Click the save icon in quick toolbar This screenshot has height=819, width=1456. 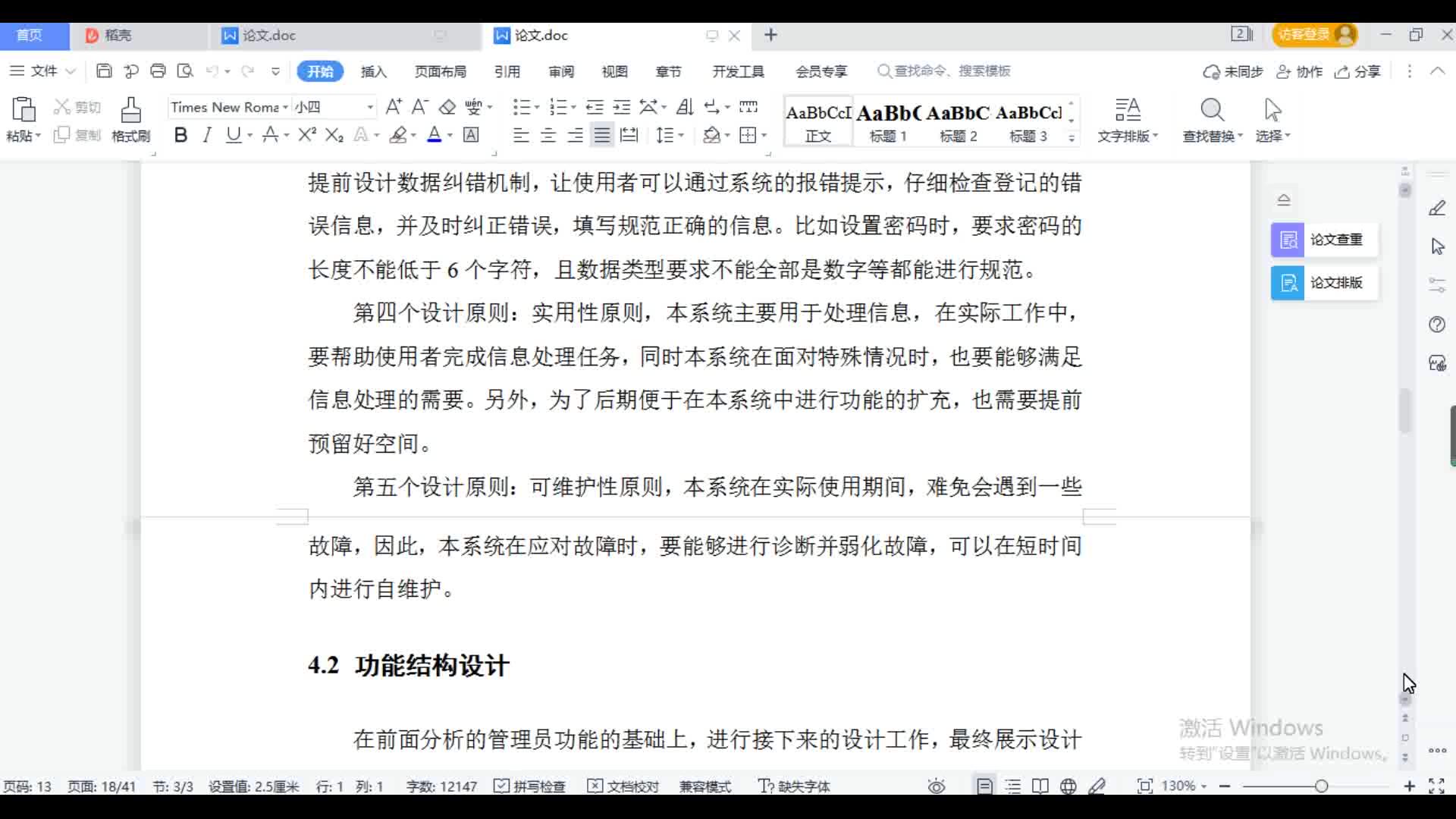(104, 71)
